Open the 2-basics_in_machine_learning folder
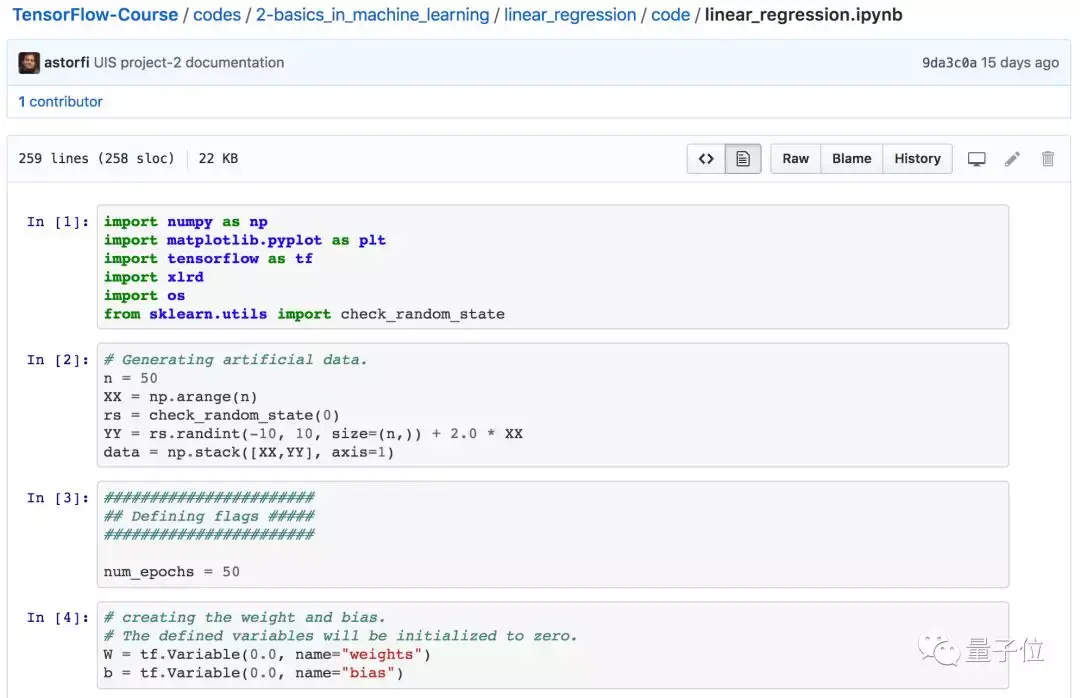The height and width of the screenshot is (698, 1080). coord(371,14)
